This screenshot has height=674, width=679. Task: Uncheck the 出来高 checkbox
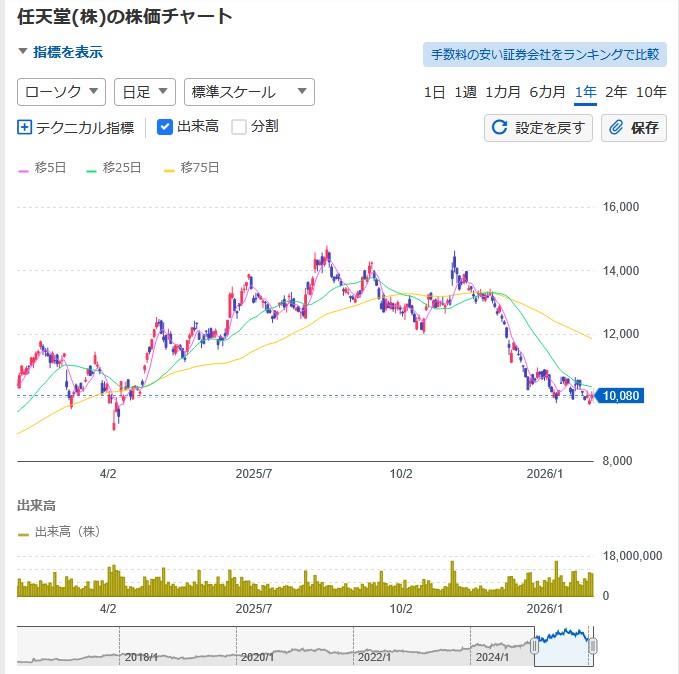[166, 127]
